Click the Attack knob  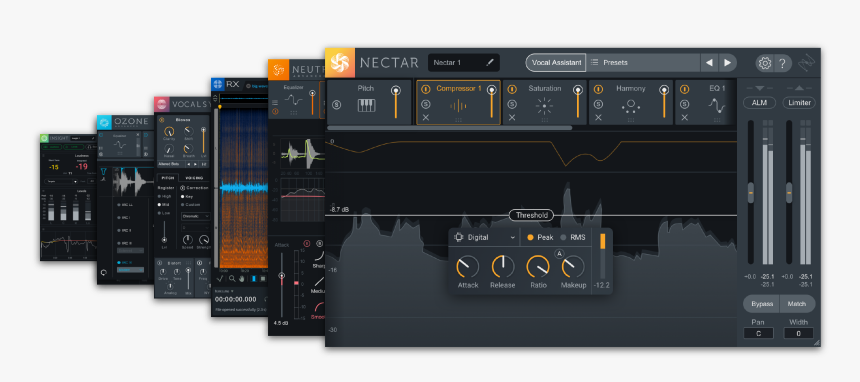(467, 267)
